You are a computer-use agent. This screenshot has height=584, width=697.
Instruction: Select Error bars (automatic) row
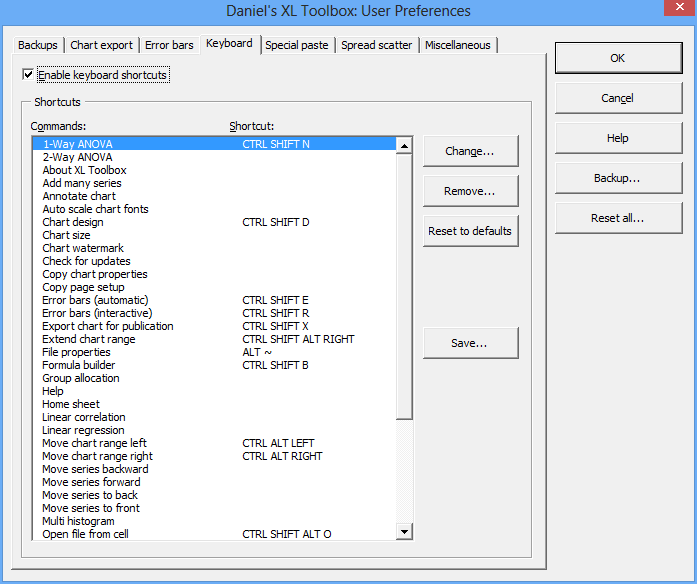214,300
